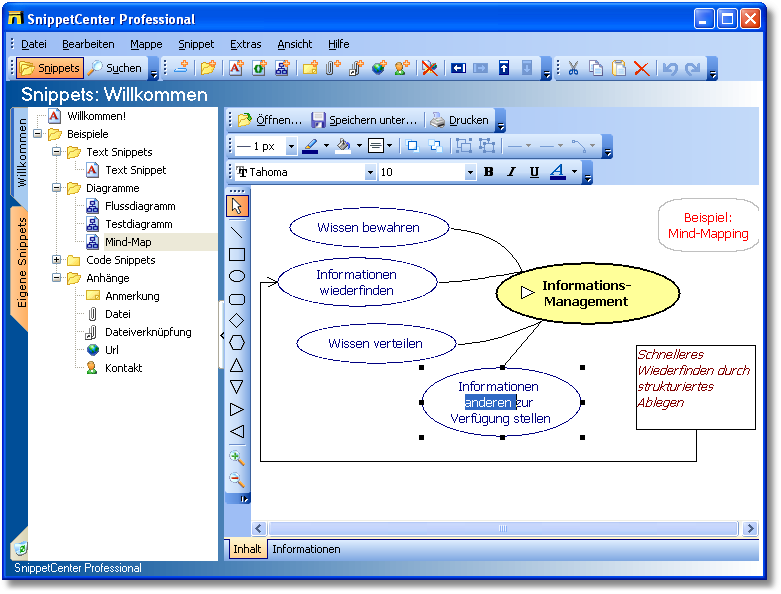The height and width of the screenshot is (594, 781).
Task: Add a new note attachment
Action: coord(310,68)
